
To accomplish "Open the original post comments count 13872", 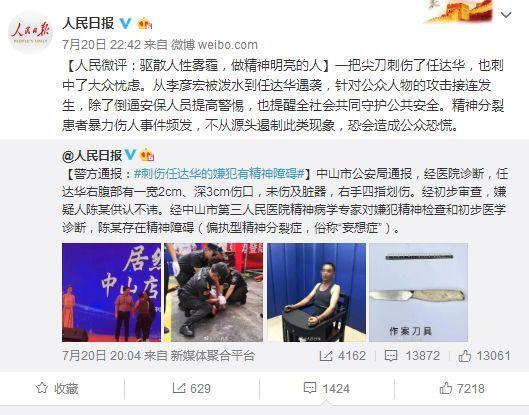I will (412, 356).
